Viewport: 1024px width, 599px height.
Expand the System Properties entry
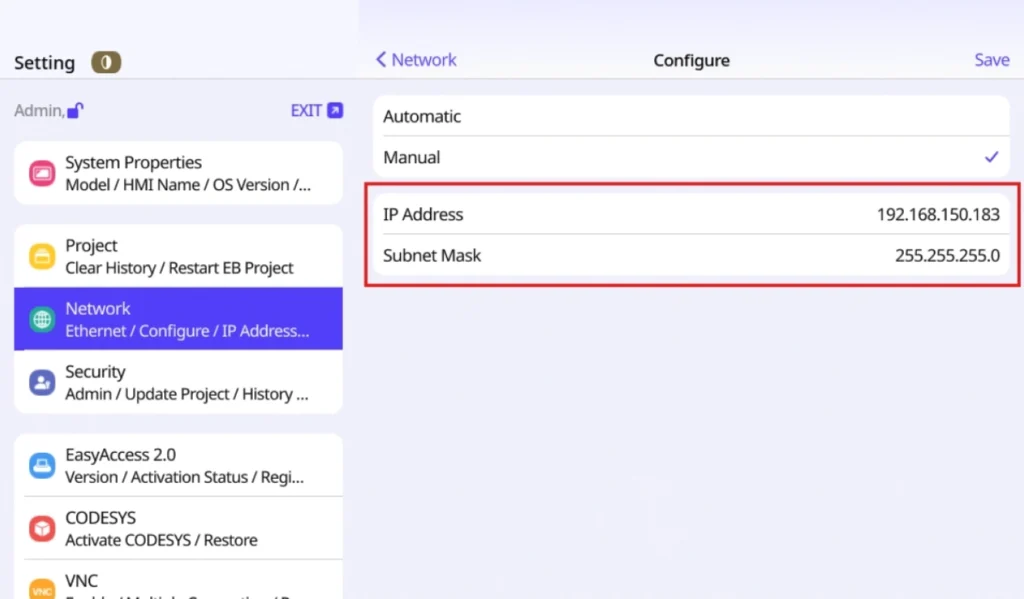178,172
